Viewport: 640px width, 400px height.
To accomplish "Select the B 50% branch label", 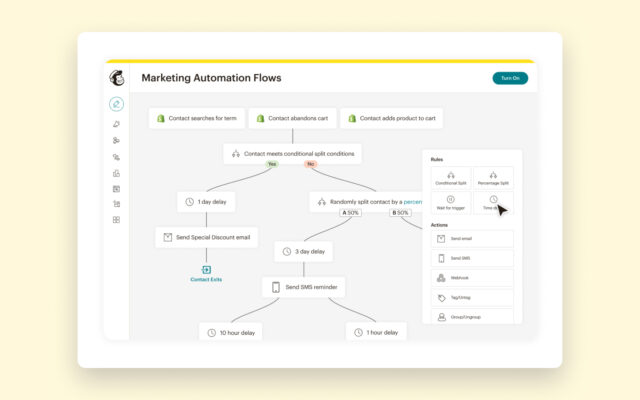I will point(400,213).
